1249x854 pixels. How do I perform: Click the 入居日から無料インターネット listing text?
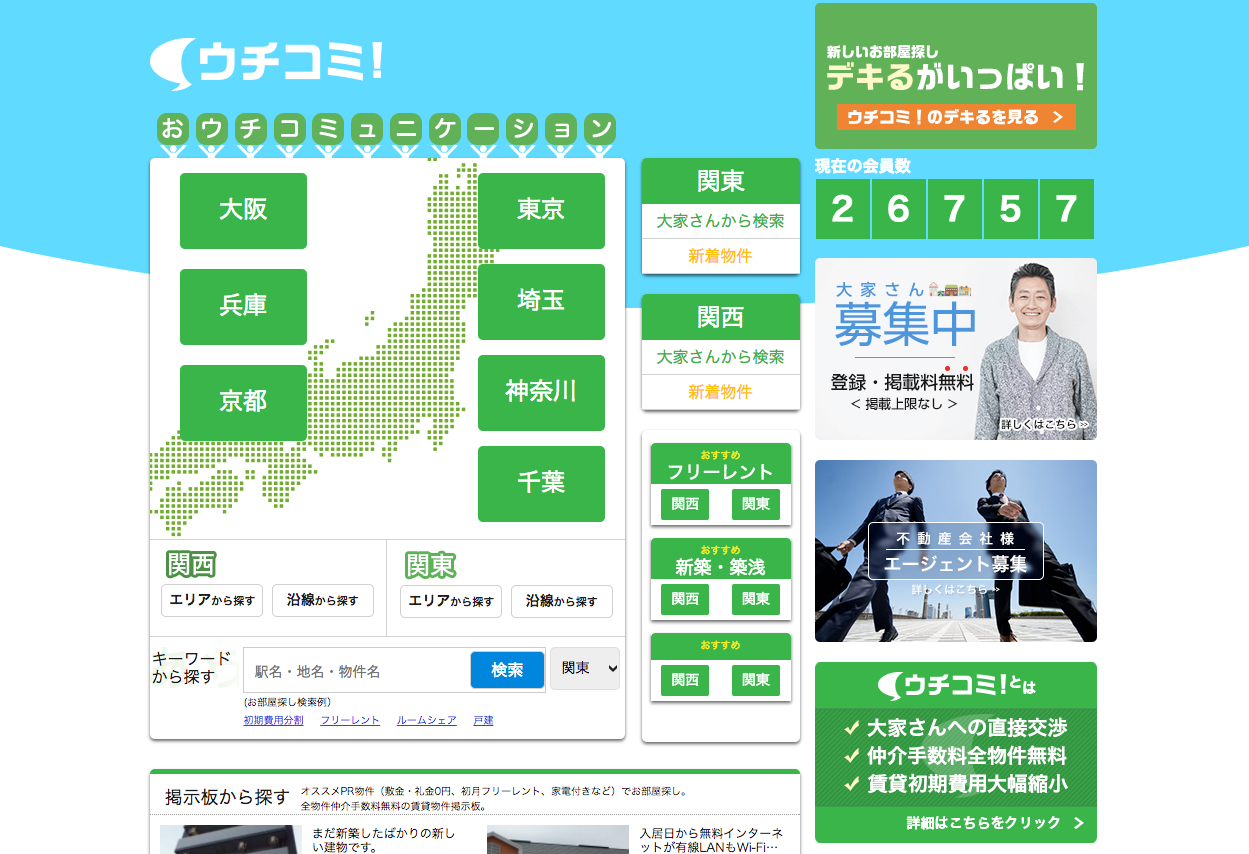(711, 840)
